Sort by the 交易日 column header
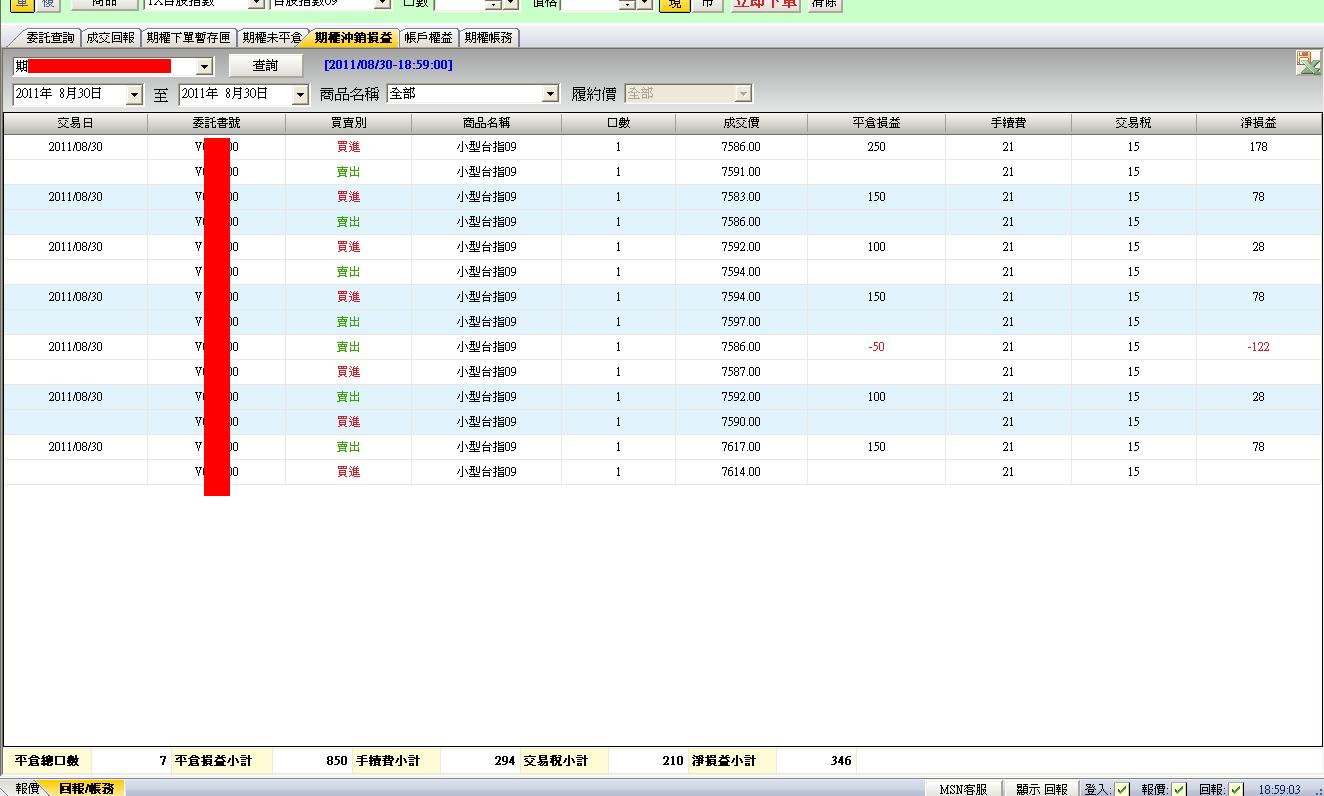The width and height of the screenshot is (1324, 796). (76, 123)
